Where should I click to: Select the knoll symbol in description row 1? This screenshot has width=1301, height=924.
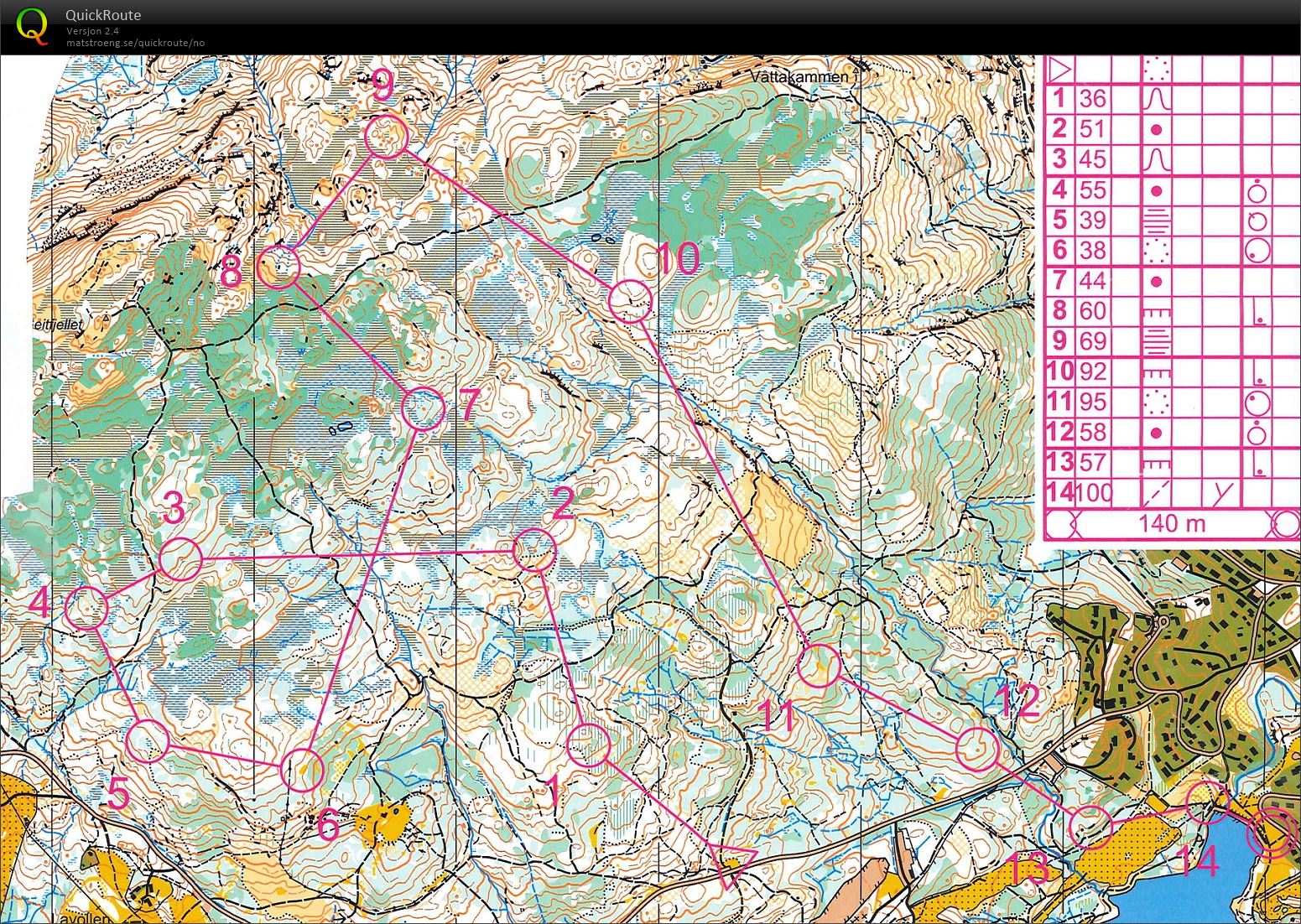click(x=1156, y=100)
